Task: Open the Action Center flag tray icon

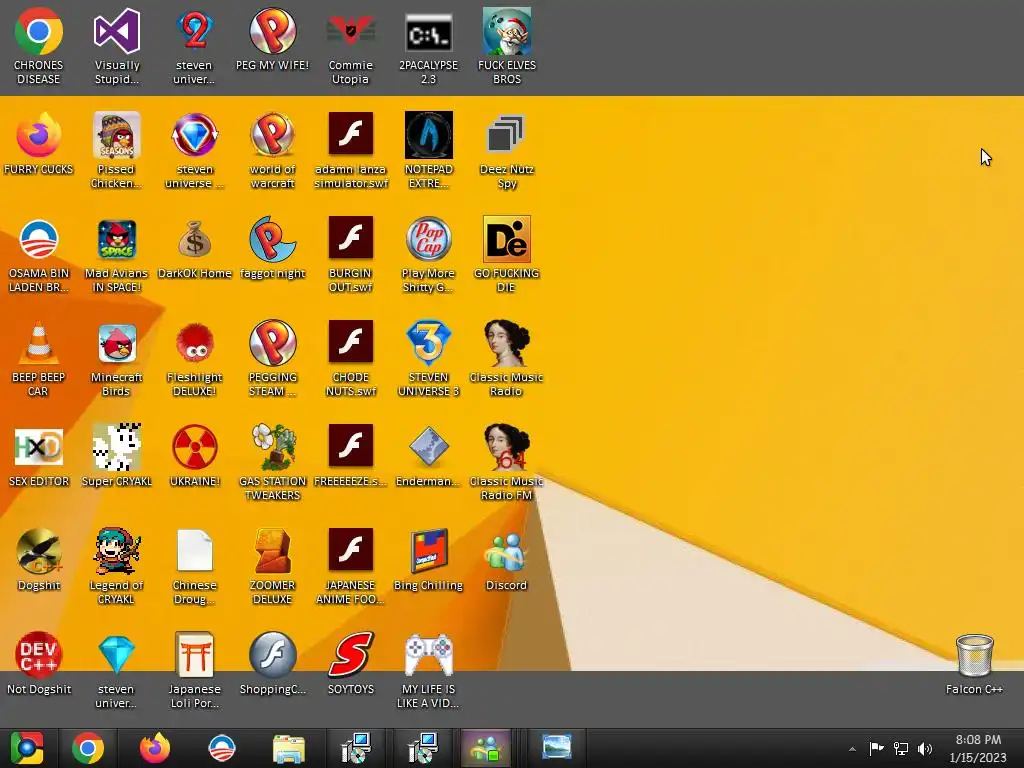Action: tap(876, 748)
